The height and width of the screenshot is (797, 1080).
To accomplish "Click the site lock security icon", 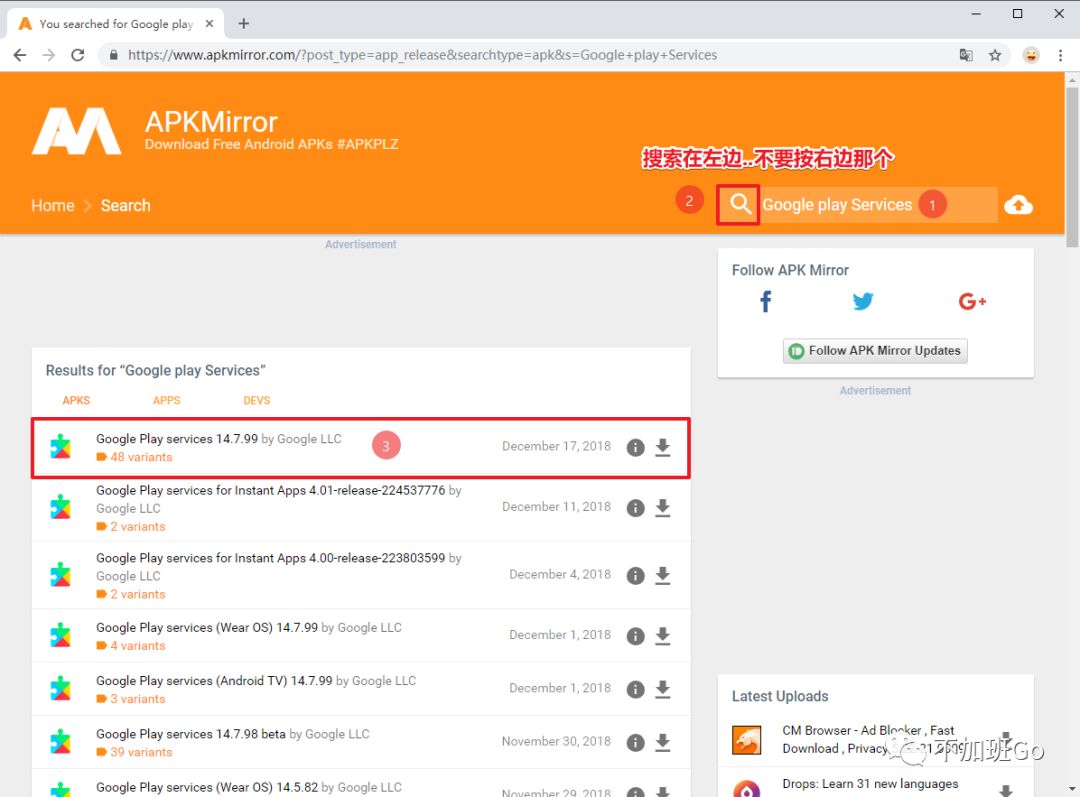I will click(x=114, y=55).
